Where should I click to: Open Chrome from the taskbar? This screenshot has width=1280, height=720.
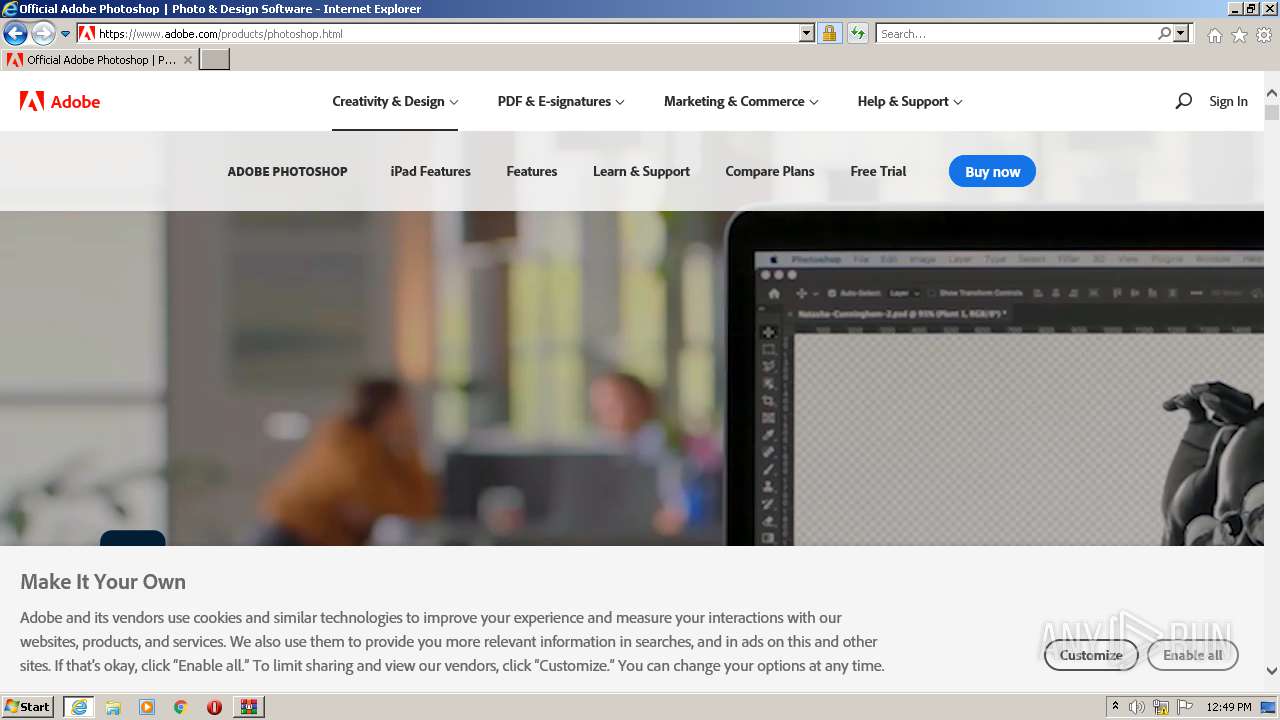click(181, 707)
